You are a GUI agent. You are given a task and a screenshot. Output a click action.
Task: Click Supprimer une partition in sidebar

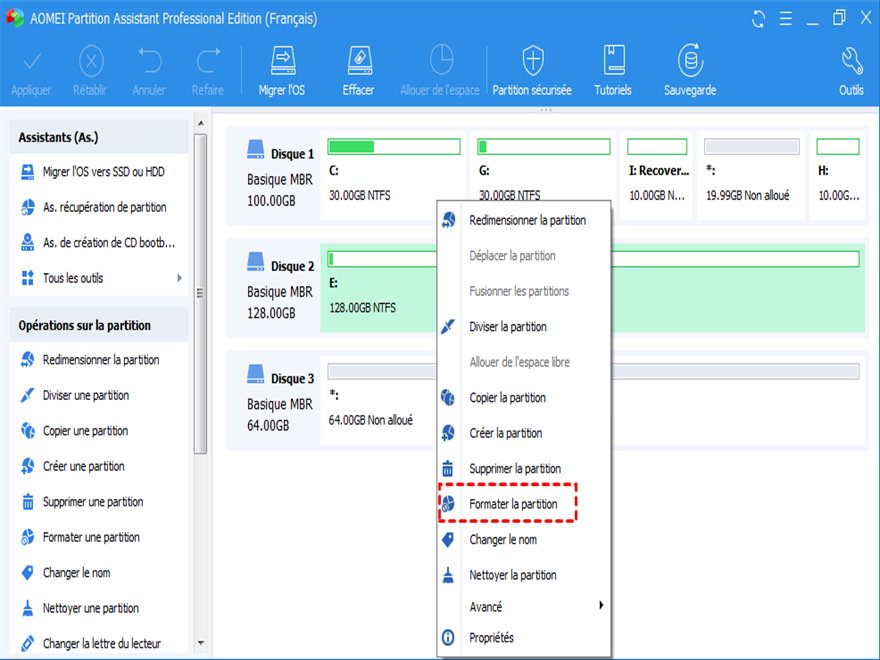click(99, 501)
